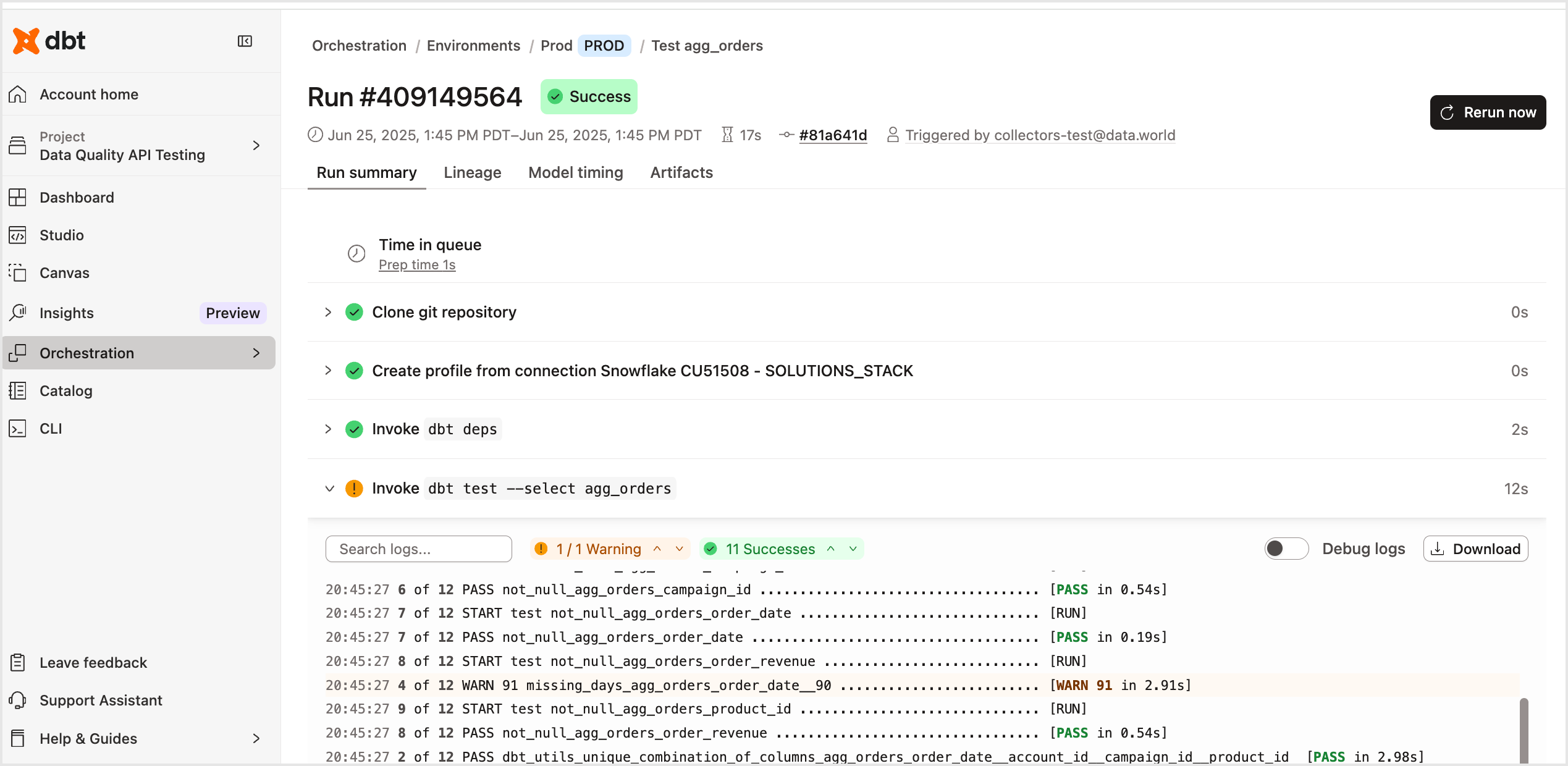This screenshot has height=766, width=1568.
Task: Click the Search logs input field
Action: pos(418,549)
